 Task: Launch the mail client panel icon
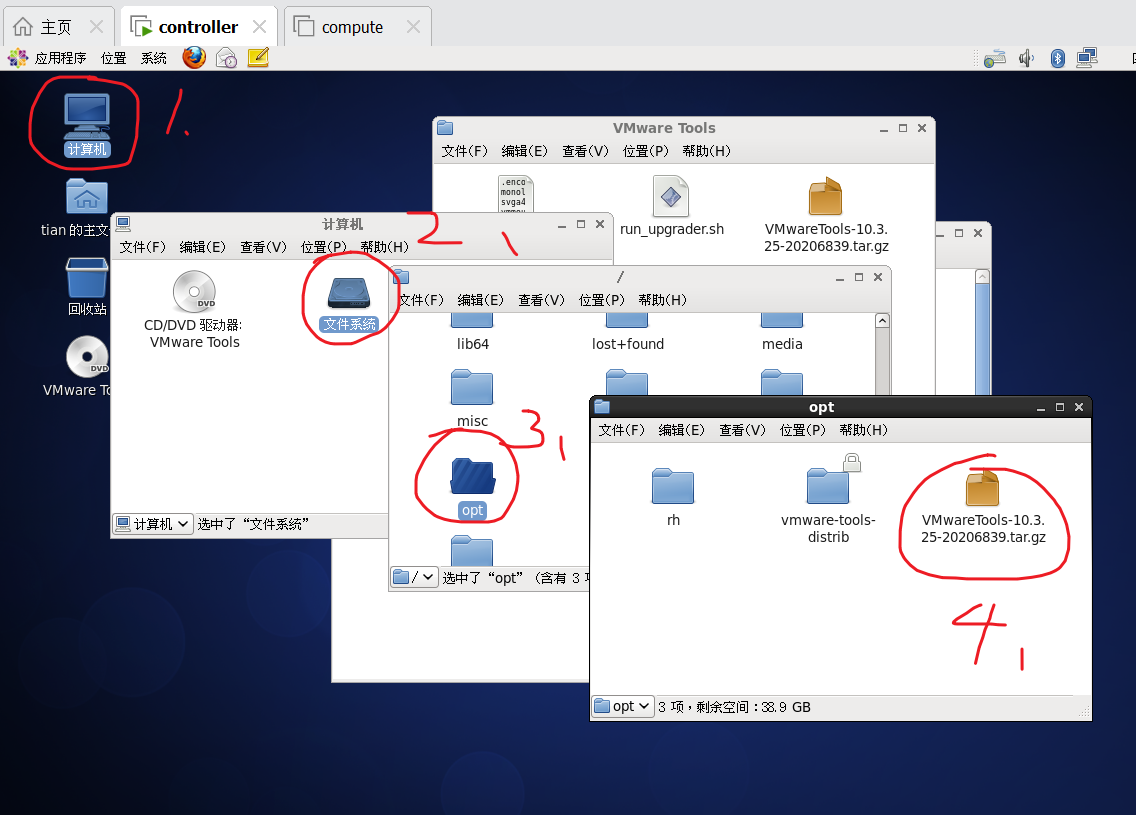pos(226,57)
